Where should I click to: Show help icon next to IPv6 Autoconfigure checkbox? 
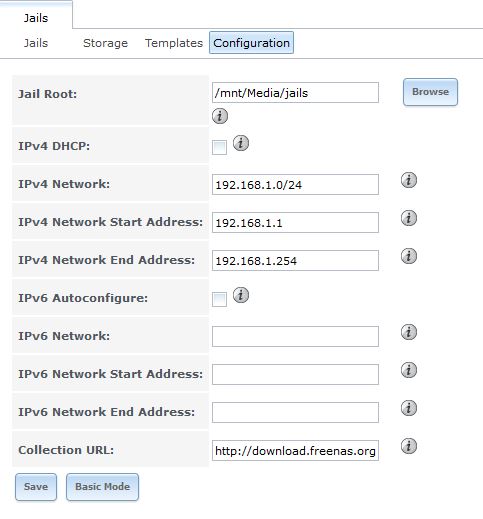coord(241,295)
